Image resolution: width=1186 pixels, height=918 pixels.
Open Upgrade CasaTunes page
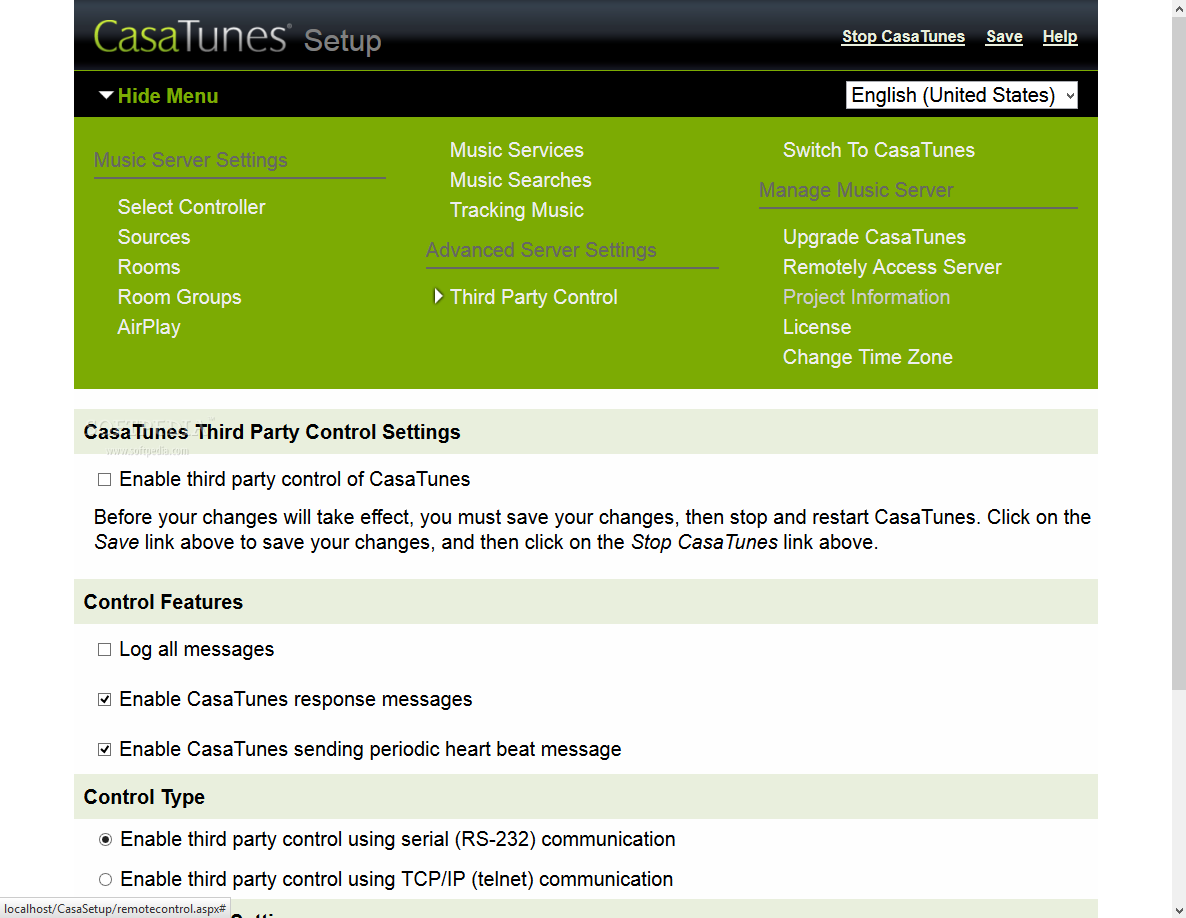tap(874, 237)
